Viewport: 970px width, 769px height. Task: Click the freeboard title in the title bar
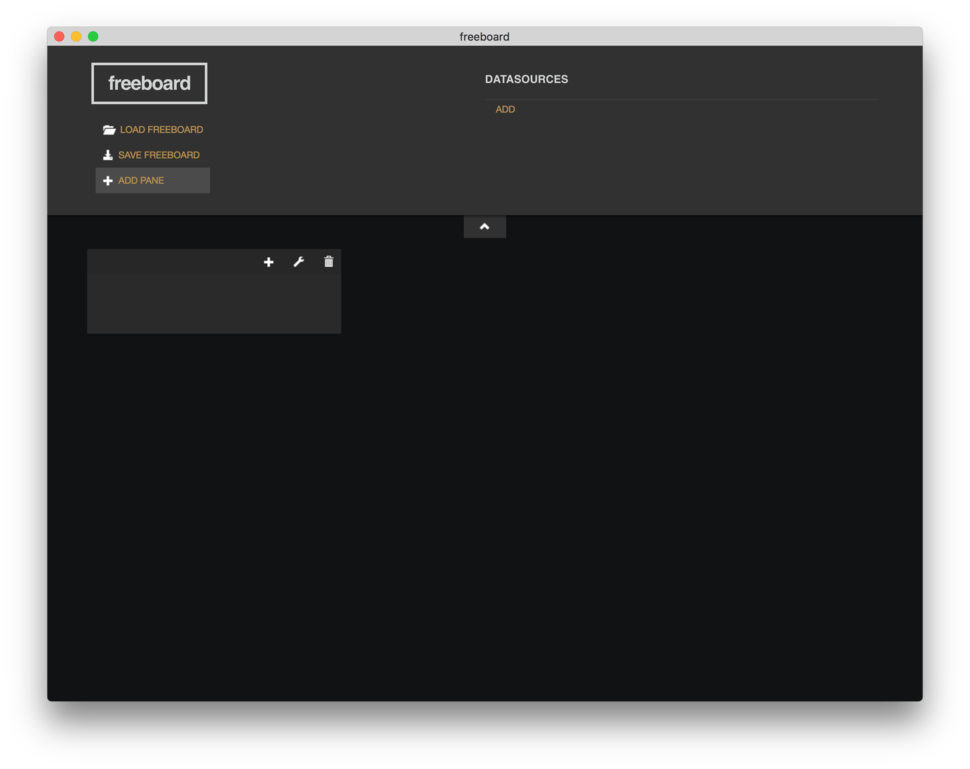click(x=484, y=36)
